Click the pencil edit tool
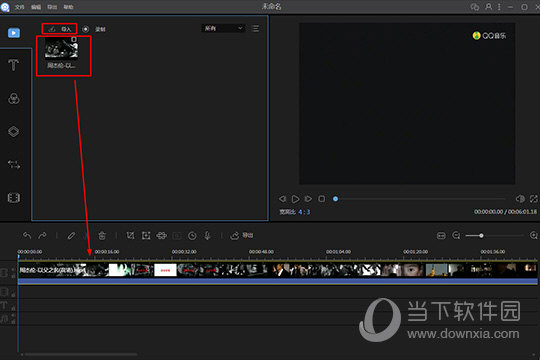 tap(71, 235)
